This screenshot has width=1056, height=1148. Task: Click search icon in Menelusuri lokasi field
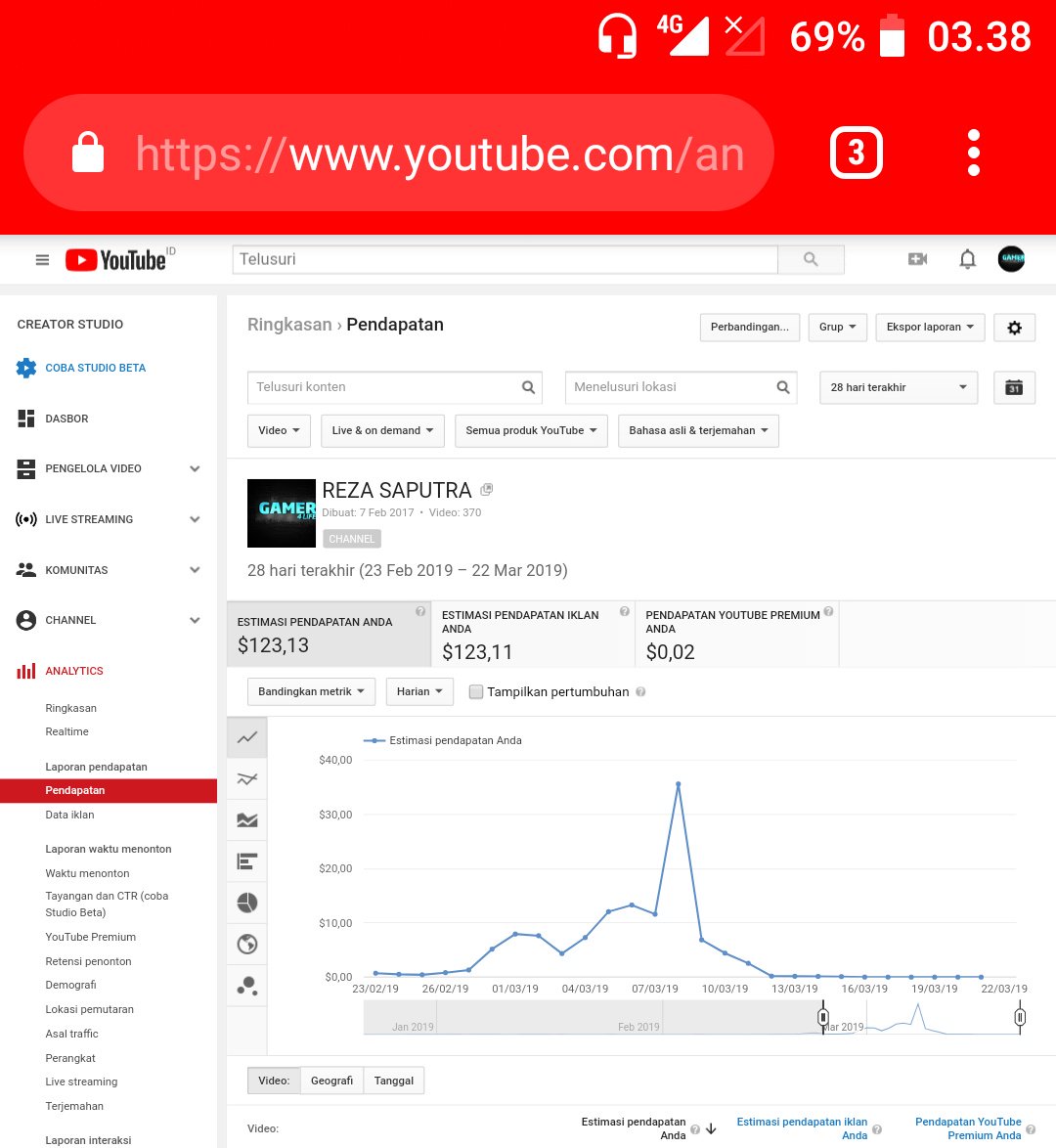pos(783,387)
